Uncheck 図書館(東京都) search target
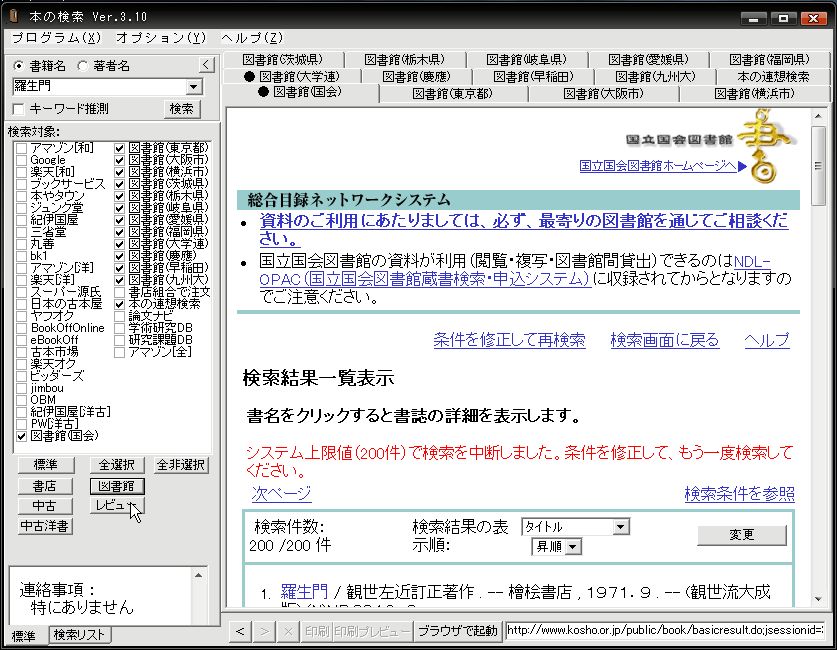 tap(120, 148)
